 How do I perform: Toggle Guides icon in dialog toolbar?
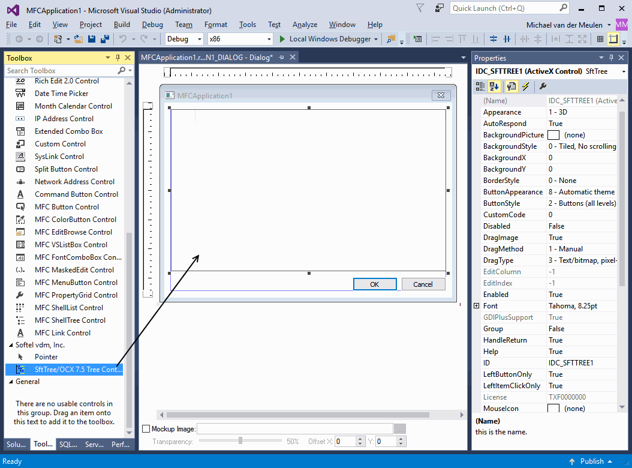(613, 39)
